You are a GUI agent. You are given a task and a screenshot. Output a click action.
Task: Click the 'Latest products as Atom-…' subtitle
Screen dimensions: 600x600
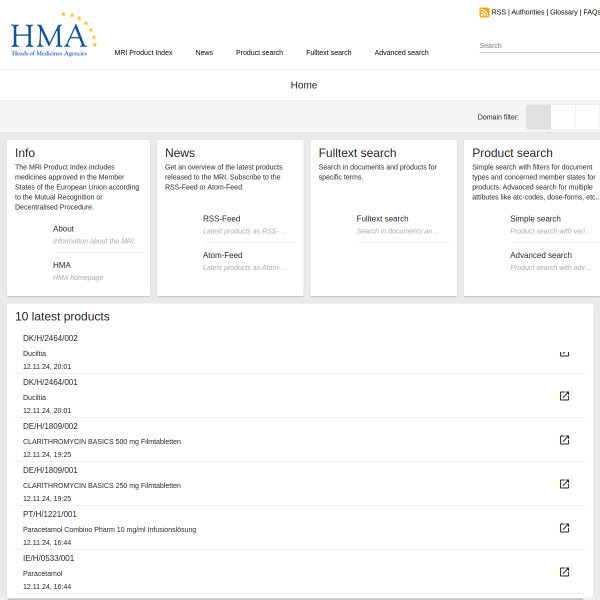(x=245, y=267)
